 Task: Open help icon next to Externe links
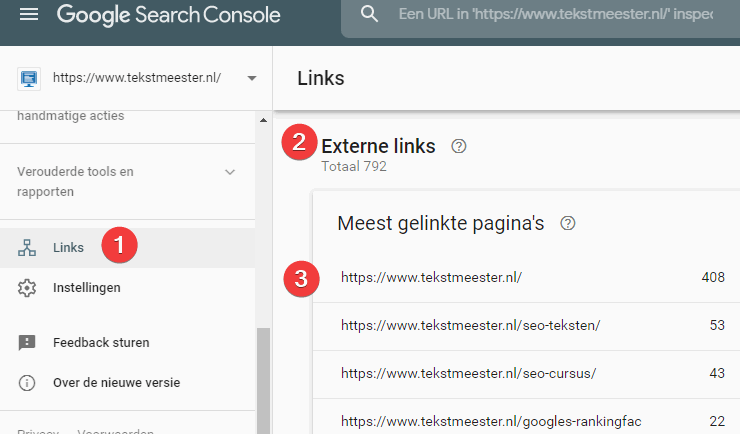pyautogui.click(x=459, y=146)
